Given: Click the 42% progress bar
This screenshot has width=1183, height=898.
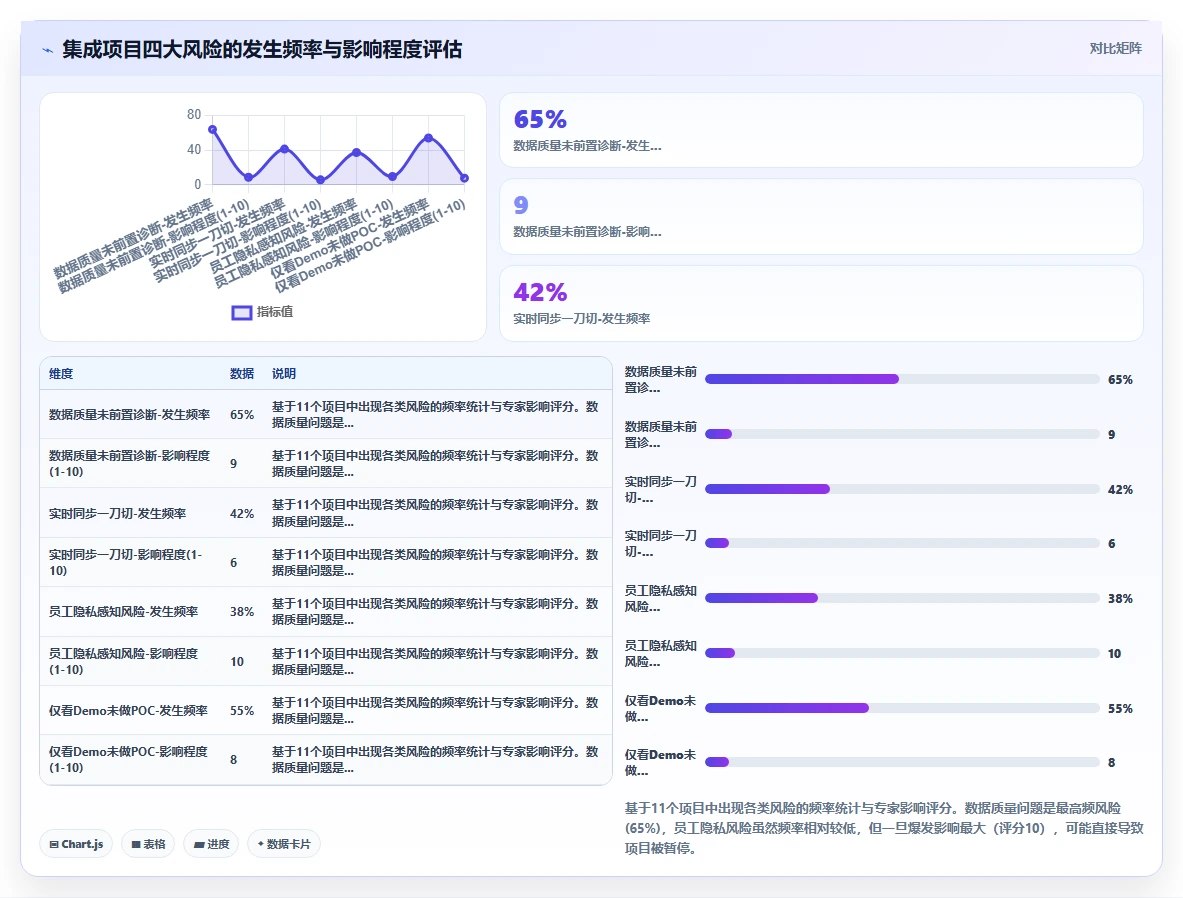Looking at the screenshot, I should pyautogui.click(x=902, y=489).
